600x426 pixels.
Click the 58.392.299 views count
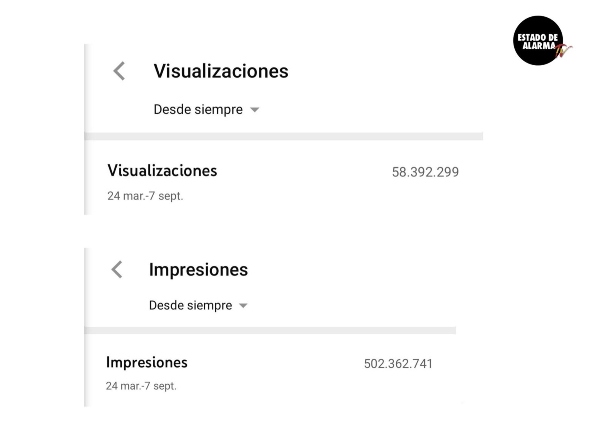[425, 172]
